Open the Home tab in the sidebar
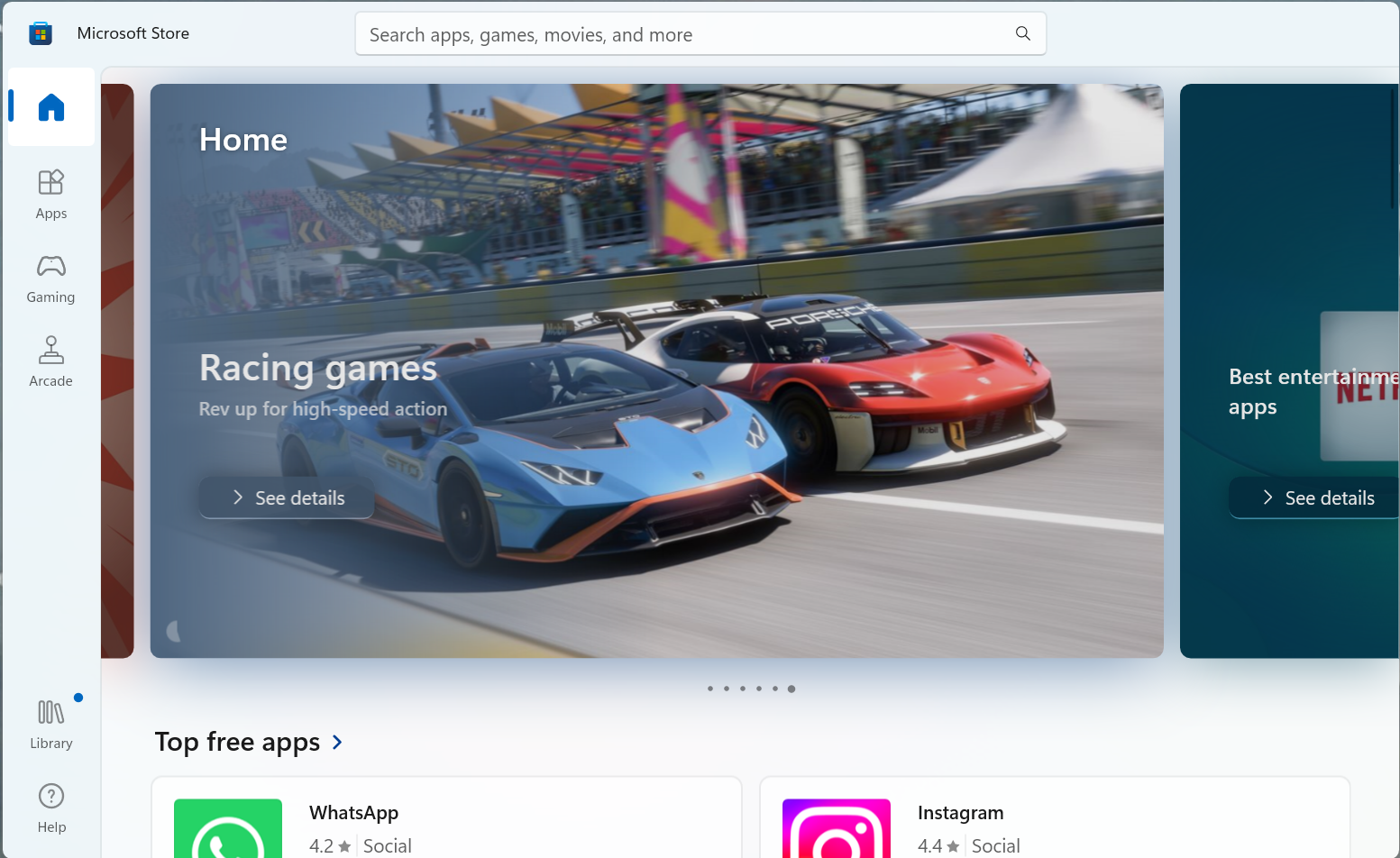This screenshot has height=858, width=1400. [51, 107]
